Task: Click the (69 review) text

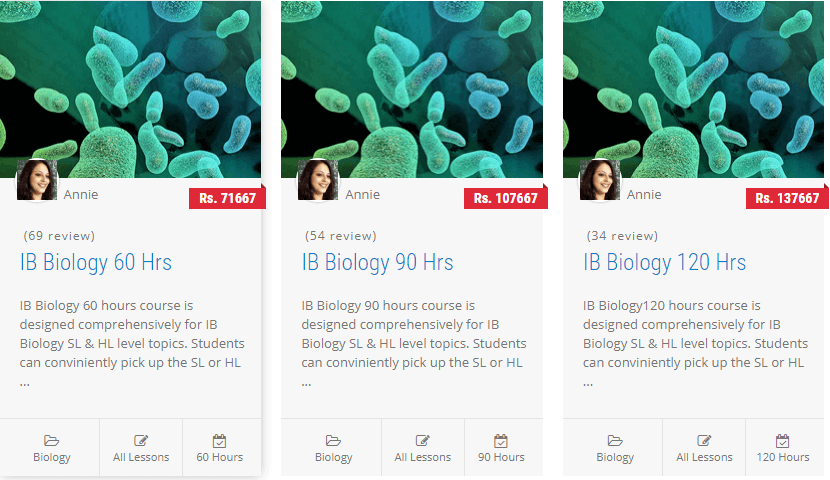Action: point(59,236)
